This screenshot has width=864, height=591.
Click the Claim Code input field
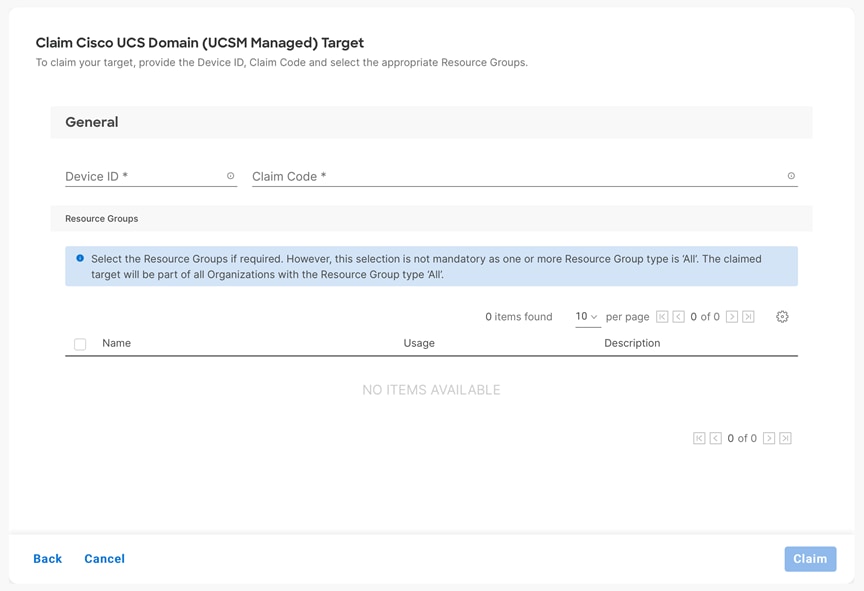point(525,176)
